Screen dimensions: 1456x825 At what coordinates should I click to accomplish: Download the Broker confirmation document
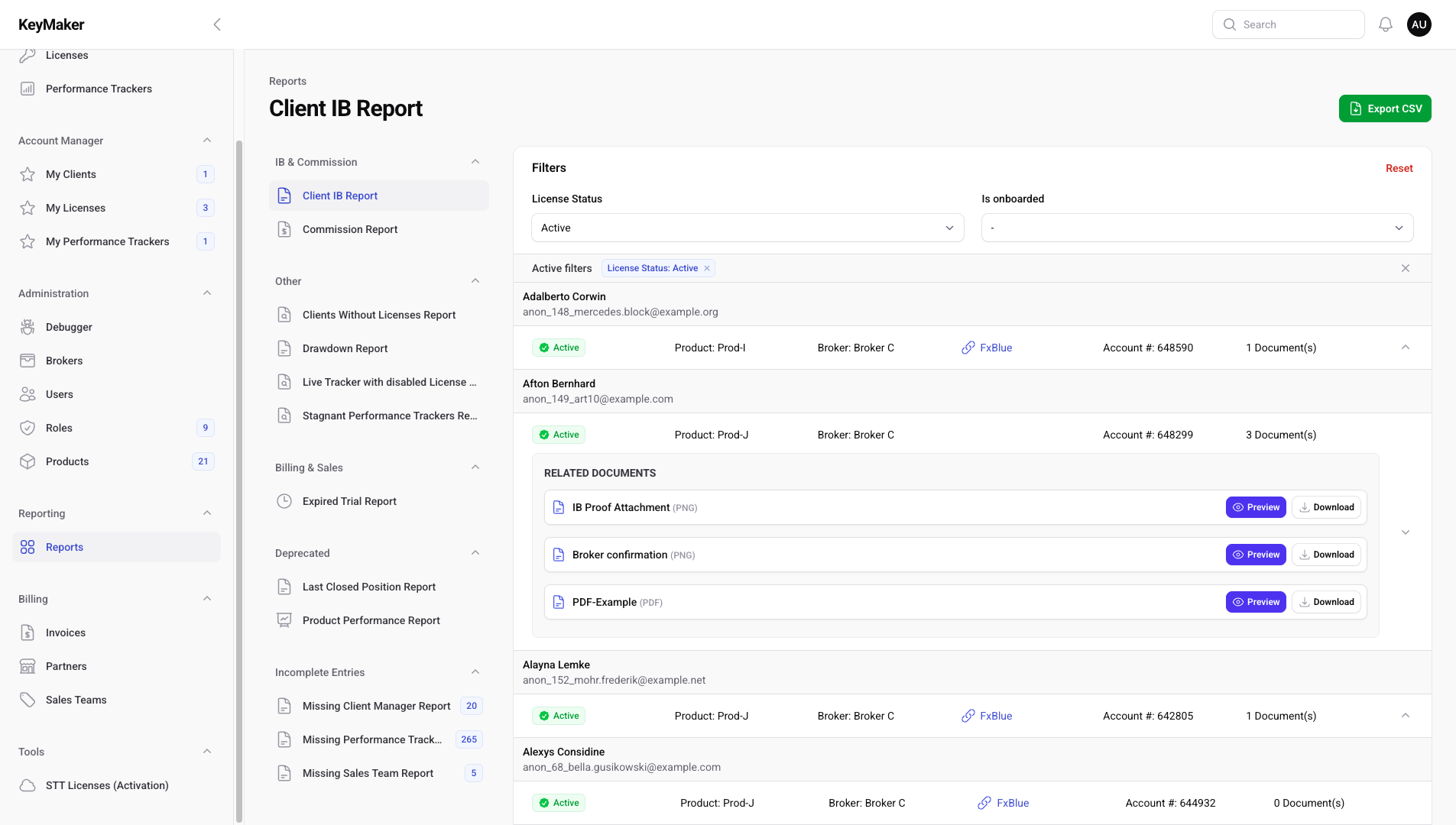(1326, 555)
